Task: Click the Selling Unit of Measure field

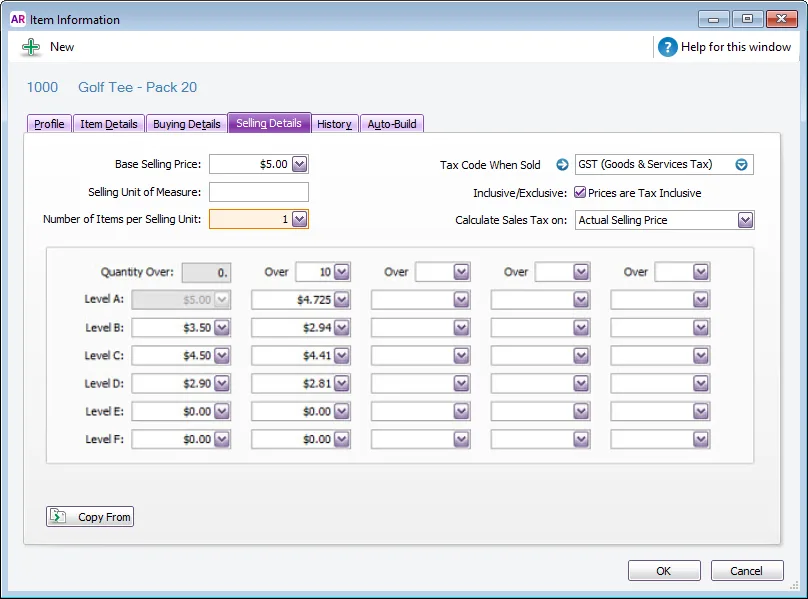Action: 259,192
